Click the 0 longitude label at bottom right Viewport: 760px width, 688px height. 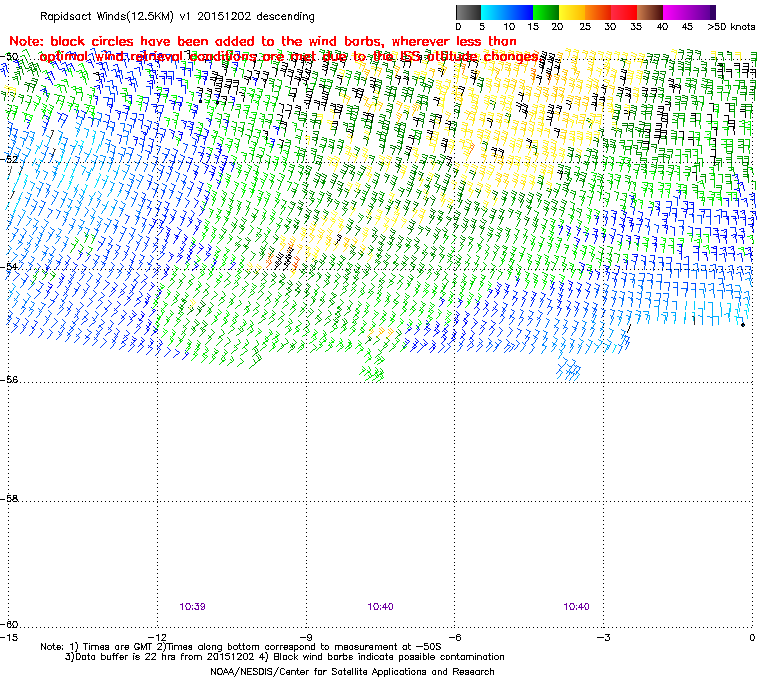752,637
